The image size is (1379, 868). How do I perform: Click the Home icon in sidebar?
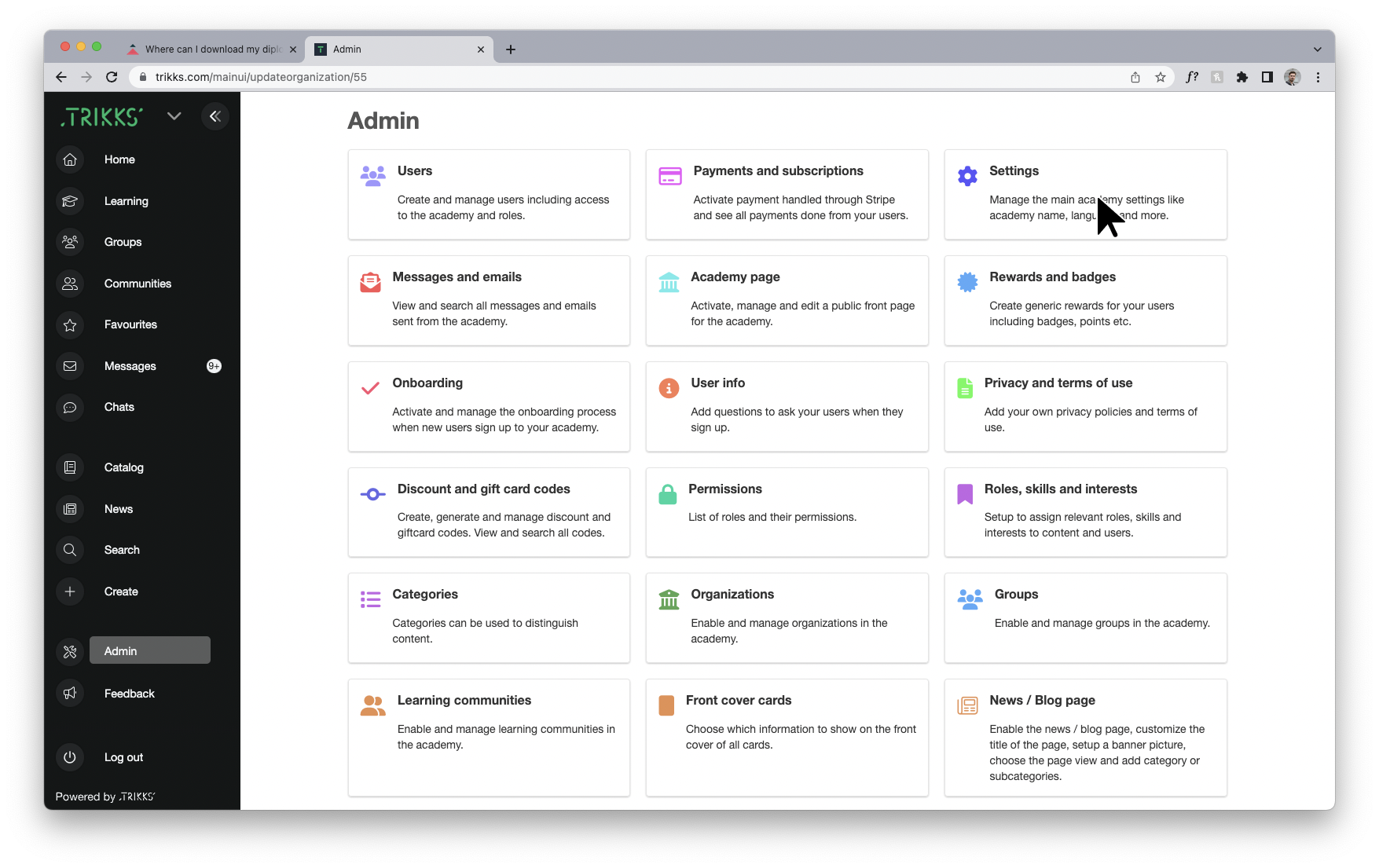[70, 159]
